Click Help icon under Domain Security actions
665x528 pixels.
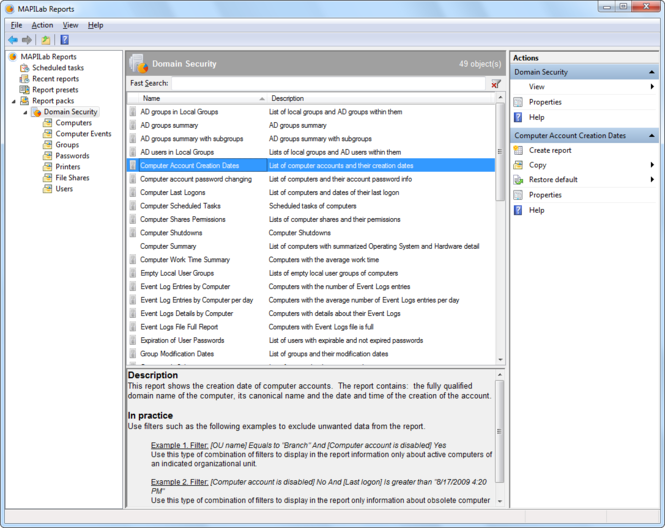pyautogui.click(x=518, y=117)
